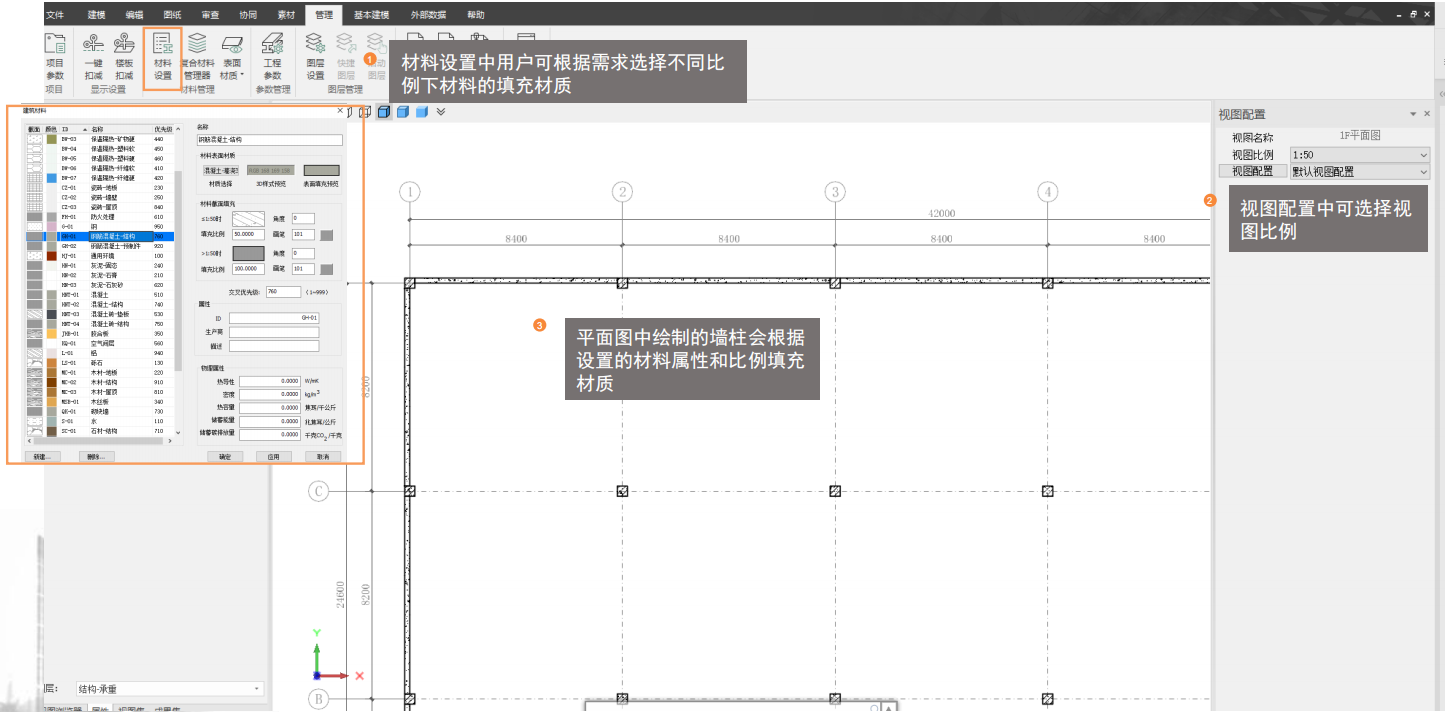Click the 热导性 value field
Viewport: 1448px width, 712px height.
[x=270, y=381]
